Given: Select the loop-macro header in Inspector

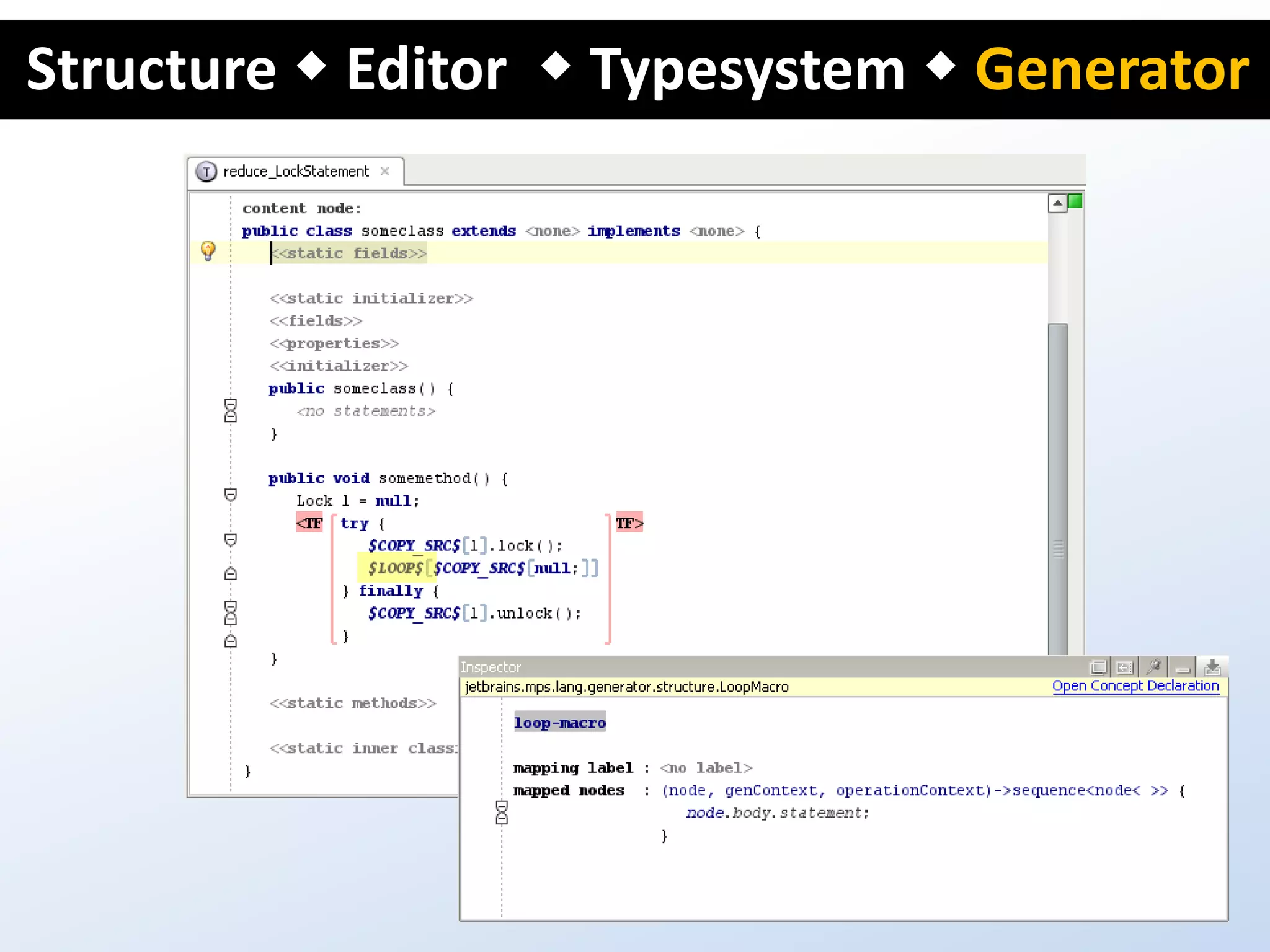Looking at the screenshot, I should coord(560,723).
